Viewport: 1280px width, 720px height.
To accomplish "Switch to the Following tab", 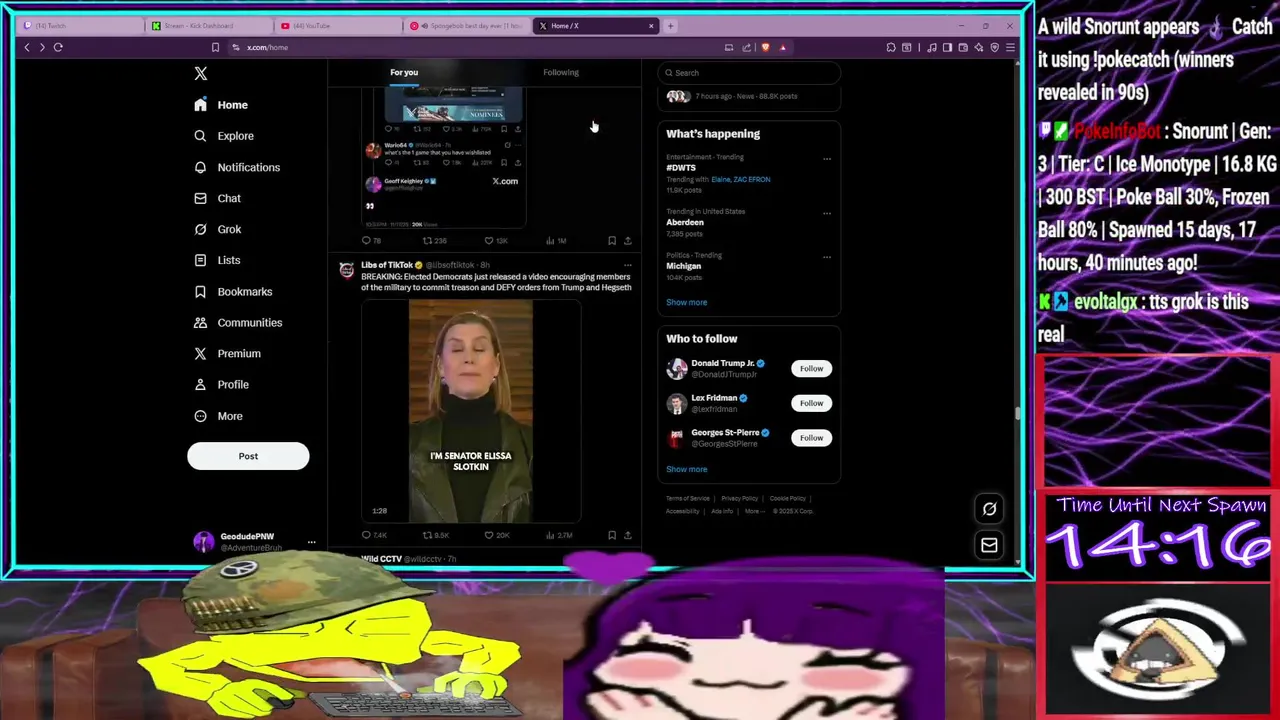I will [561, 72].
